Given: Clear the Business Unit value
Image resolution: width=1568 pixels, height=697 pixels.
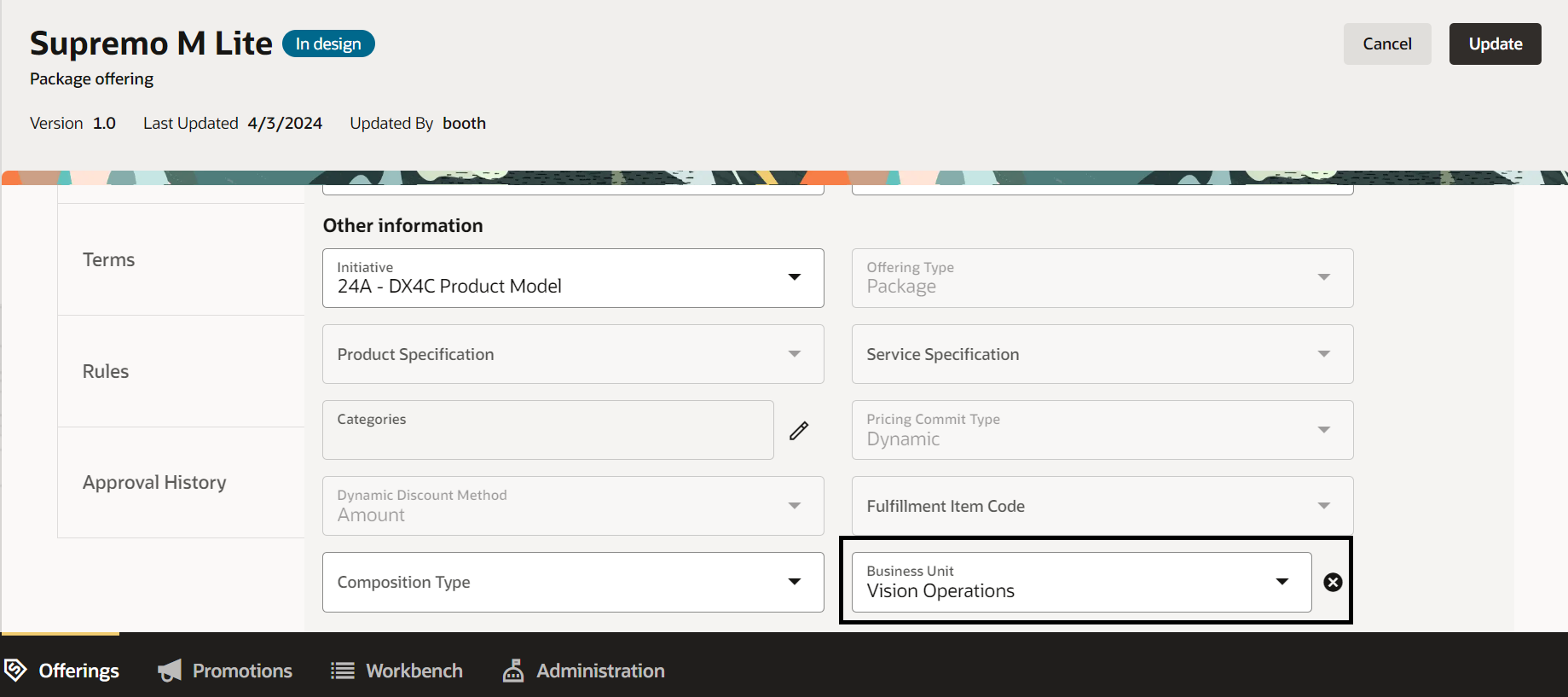Looking at the screenshot, I should pyautogui.click(x=1333, y=582).
